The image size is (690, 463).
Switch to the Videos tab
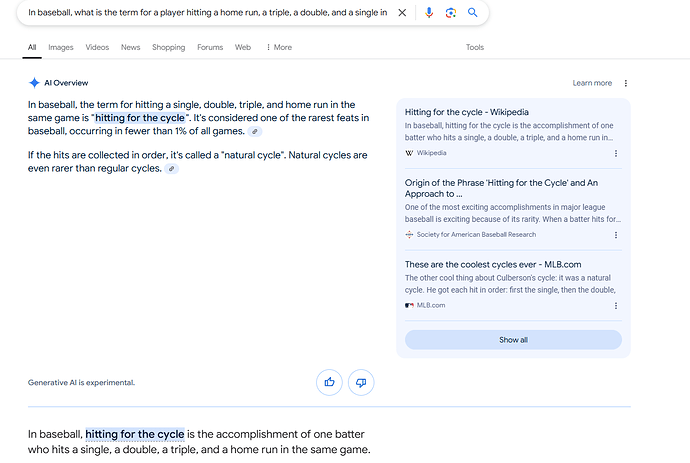pos(97,47)
